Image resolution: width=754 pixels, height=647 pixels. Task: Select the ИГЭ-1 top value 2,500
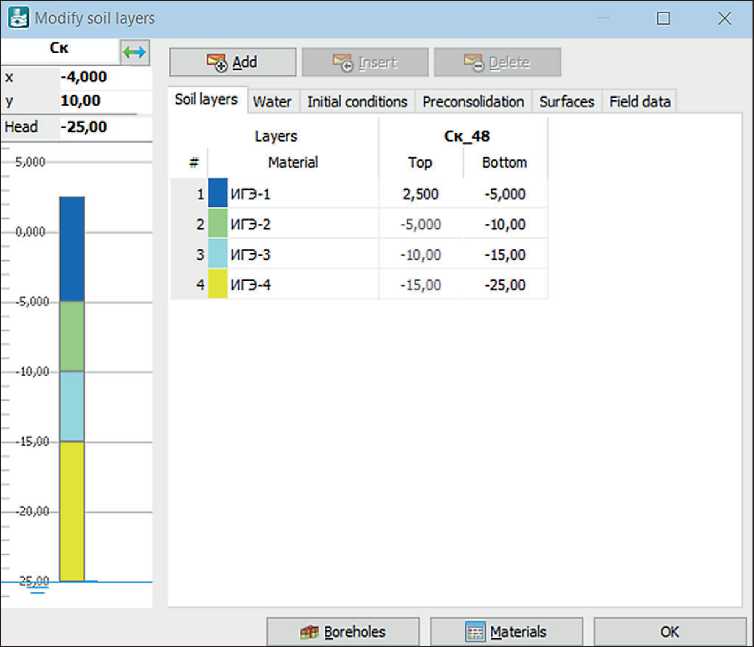(420, 194)
